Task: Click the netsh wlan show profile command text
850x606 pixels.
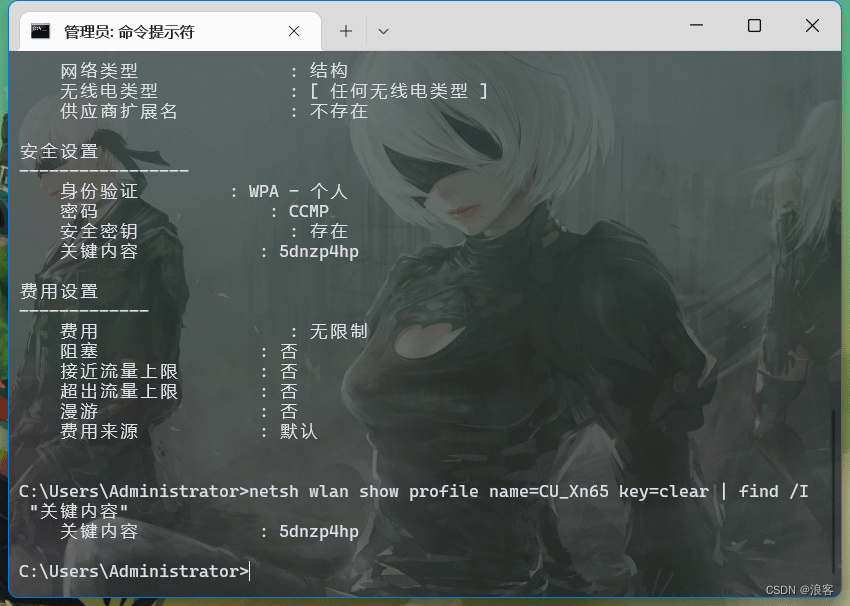Action: coord(529,492)
